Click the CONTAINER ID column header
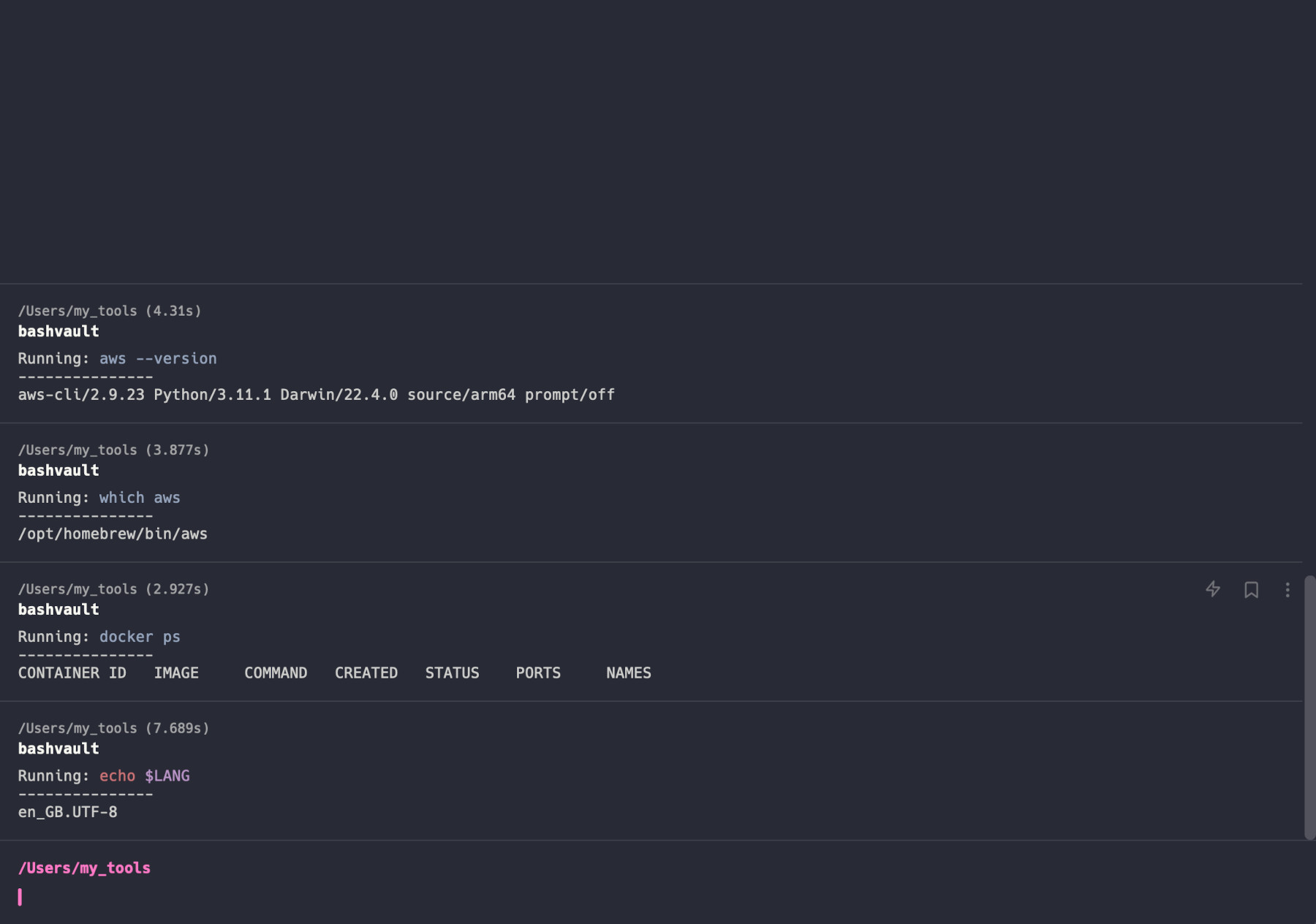The image size is (1316, 924). point(72,673)
